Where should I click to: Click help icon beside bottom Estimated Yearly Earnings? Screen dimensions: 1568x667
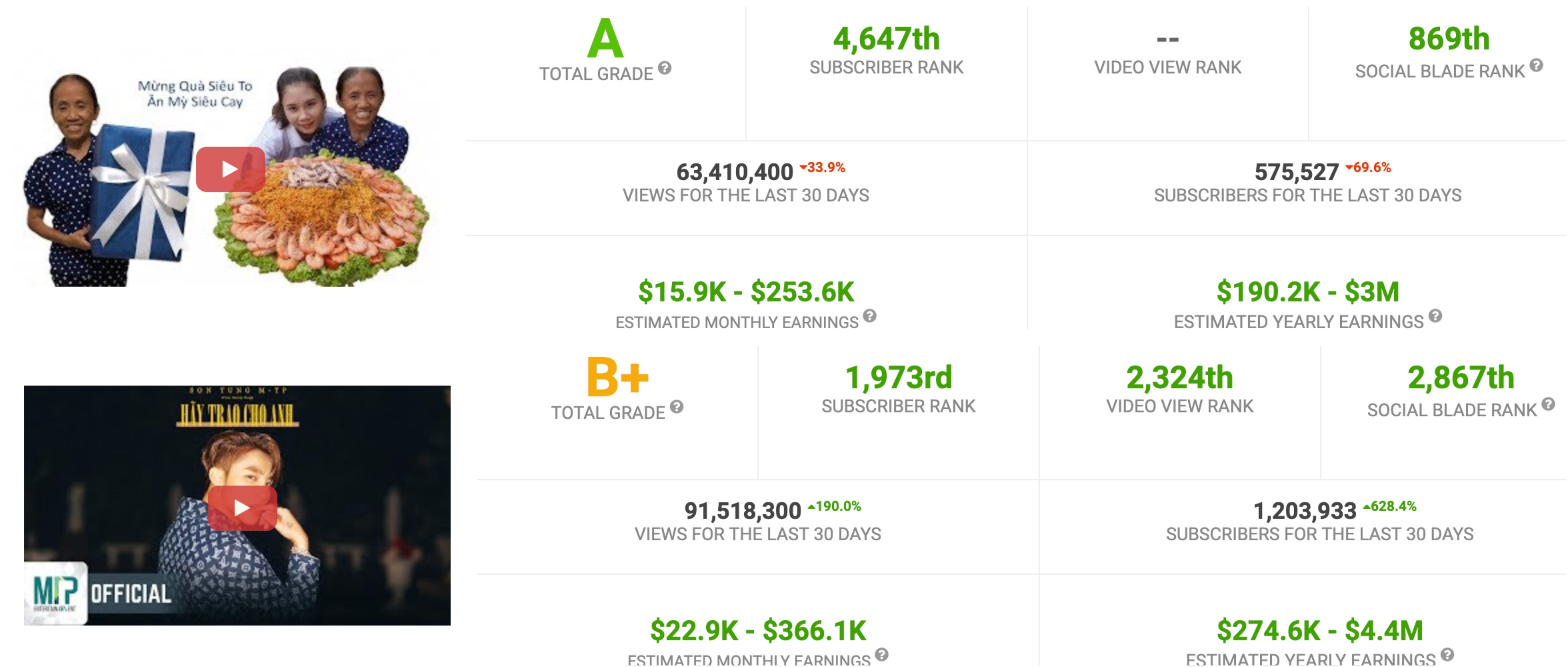click(1447, 655)
